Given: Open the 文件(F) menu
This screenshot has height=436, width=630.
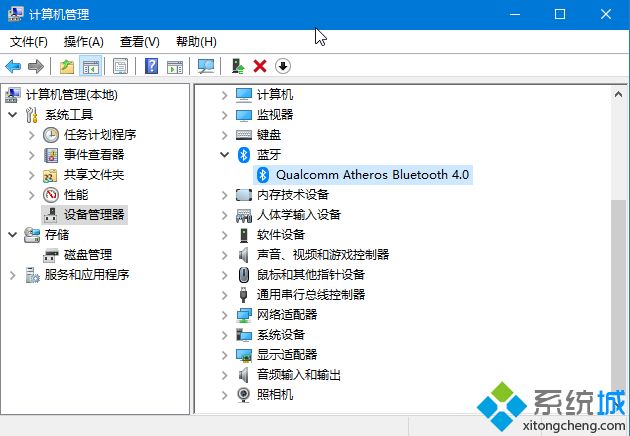Looking at the screenshot, I should click(29, 42).
